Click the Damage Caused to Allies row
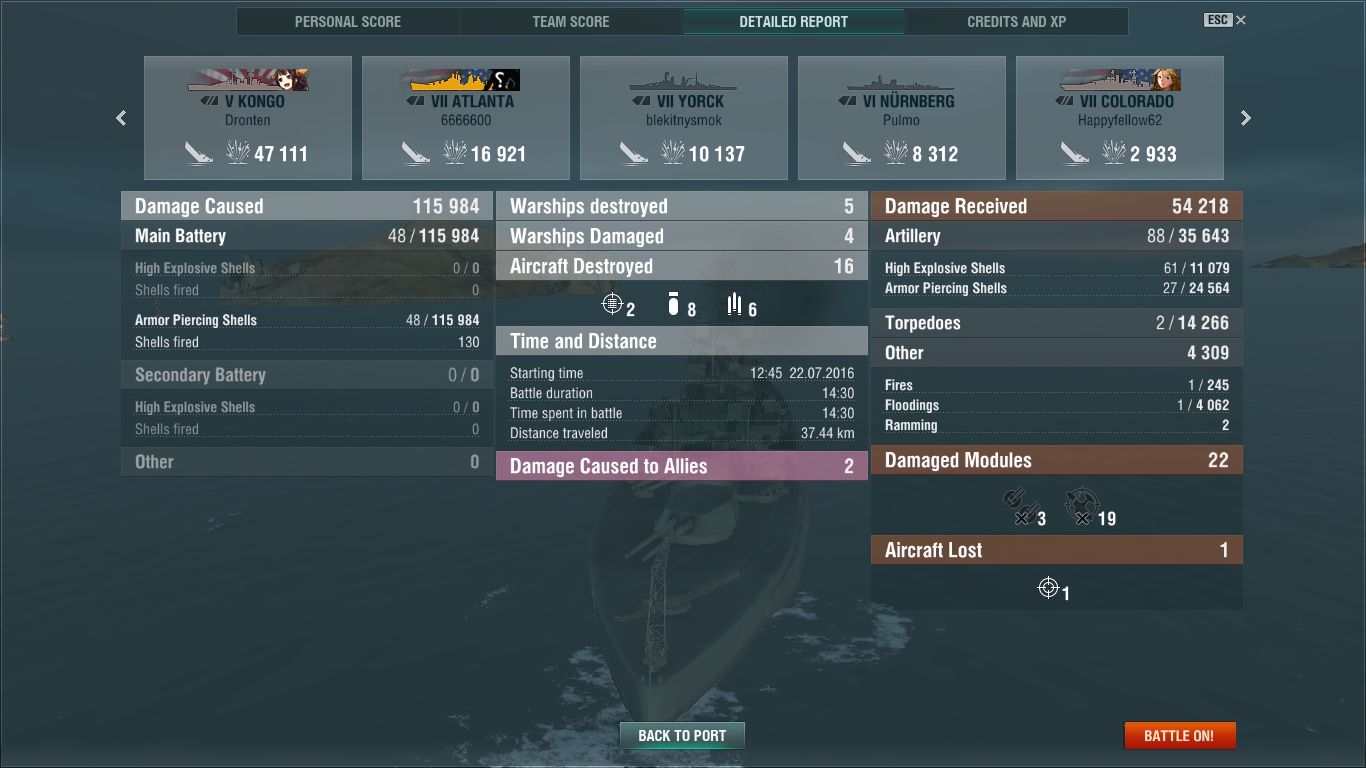 point(682,466)
